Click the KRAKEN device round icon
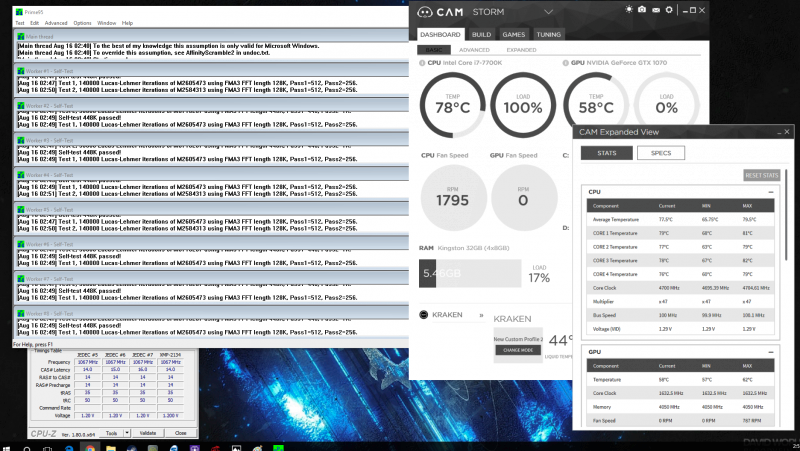This screenshot has height=451, width=800. (x=423, y=314)
